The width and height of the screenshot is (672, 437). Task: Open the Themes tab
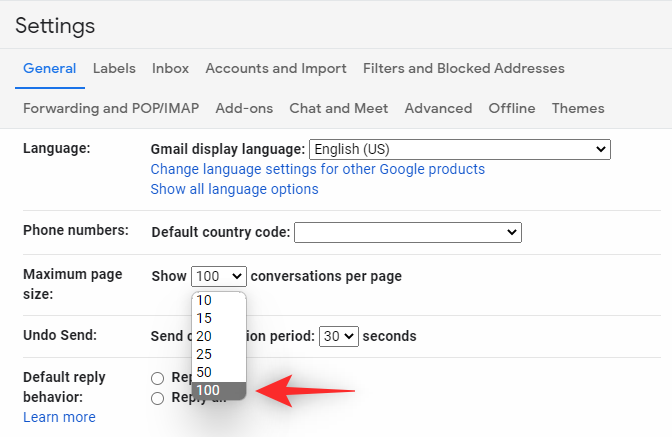pos(577,108)
